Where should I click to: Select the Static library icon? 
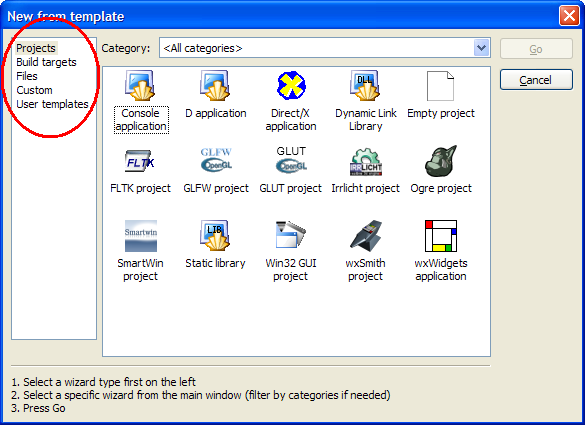click(x=215, y=235)
